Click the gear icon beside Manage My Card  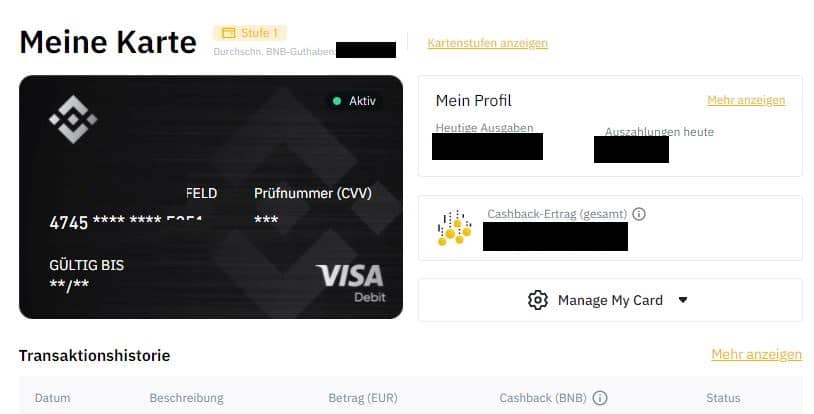pos(538,300)
